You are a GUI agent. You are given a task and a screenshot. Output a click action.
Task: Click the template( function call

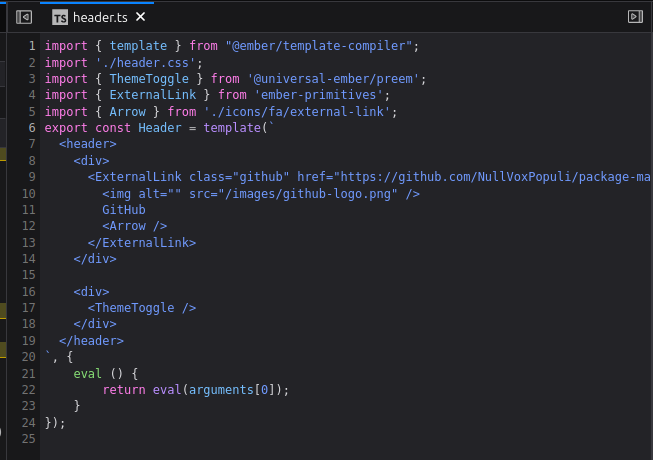pyautogui.click(x=235, y=128)
